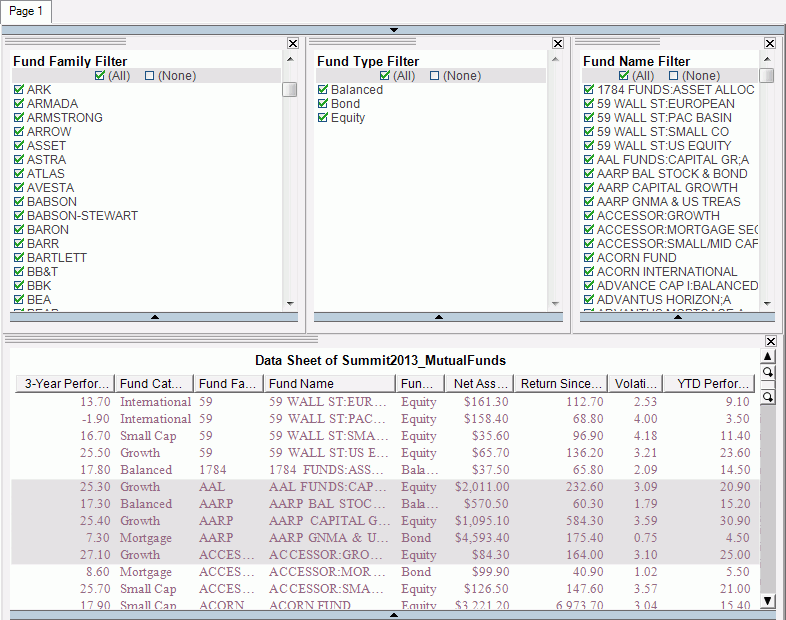Click the Fund Type Filter heading
The width and height of the screenshot is (786, 620).
click(368, 61)
